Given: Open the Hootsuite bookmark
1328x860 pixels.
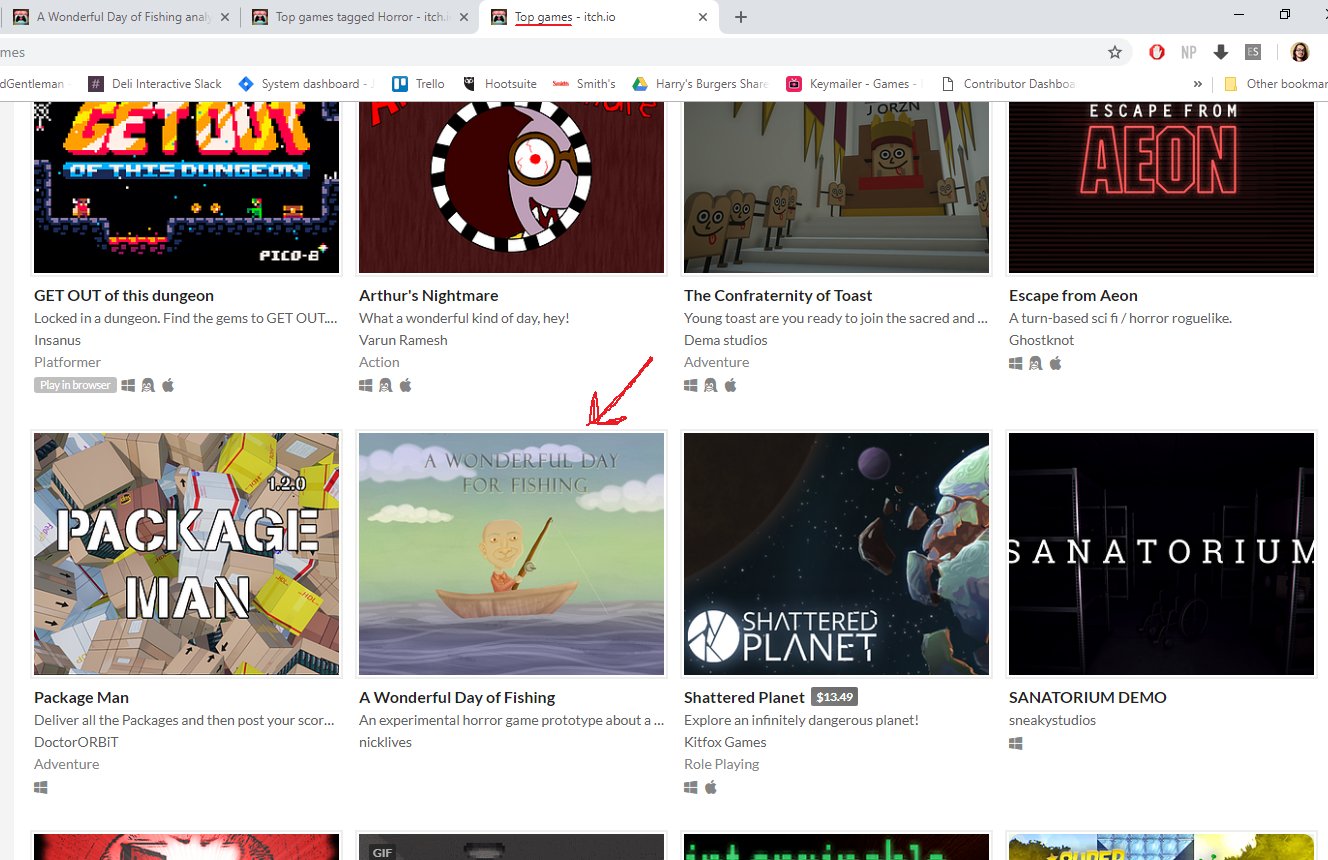Looking at the screenshot, I should 500,84.
